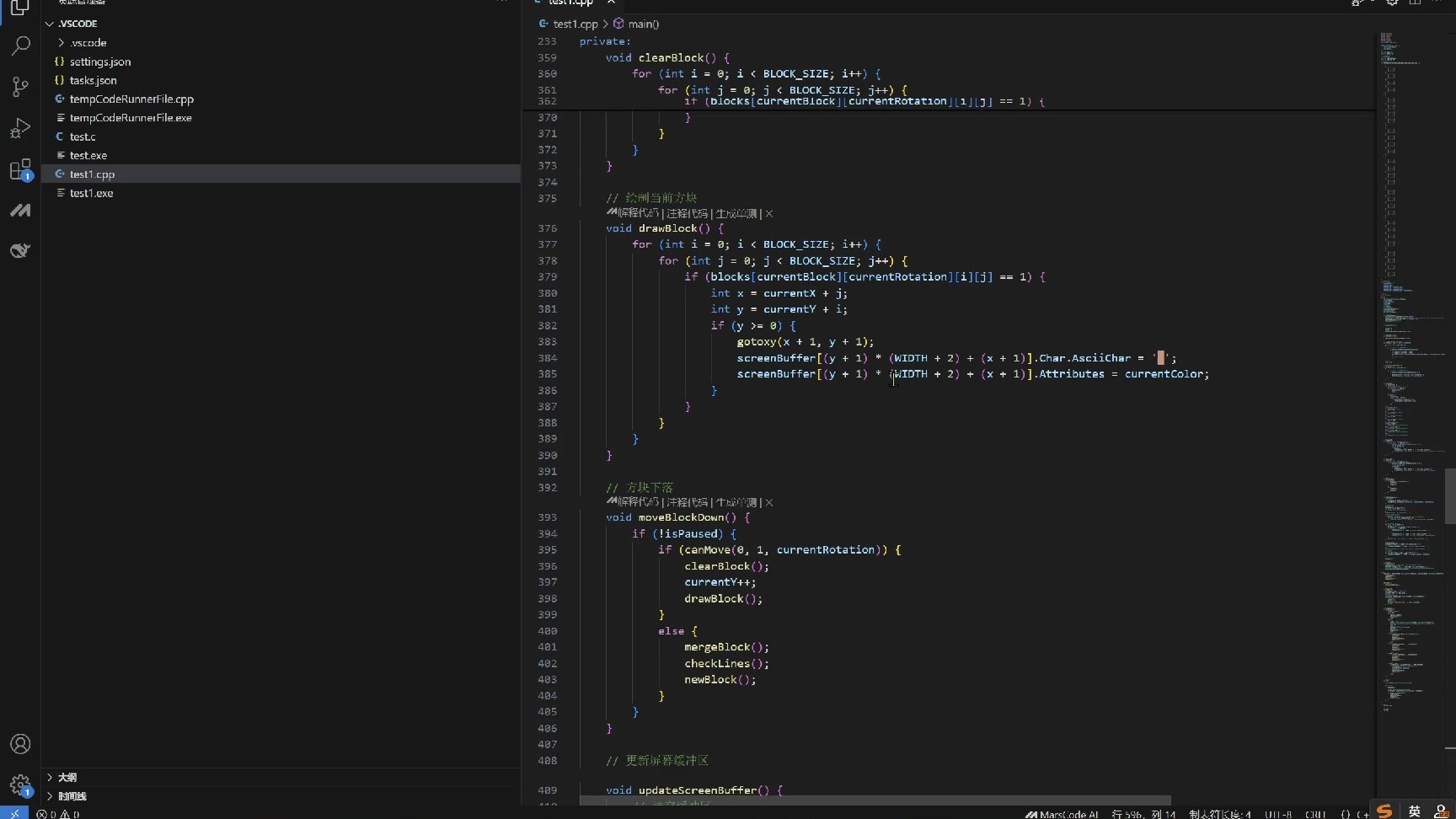This screenshot has width=1456, height=819.
Task: Click the remote window indicator in status bar
Action: point(14,813)
